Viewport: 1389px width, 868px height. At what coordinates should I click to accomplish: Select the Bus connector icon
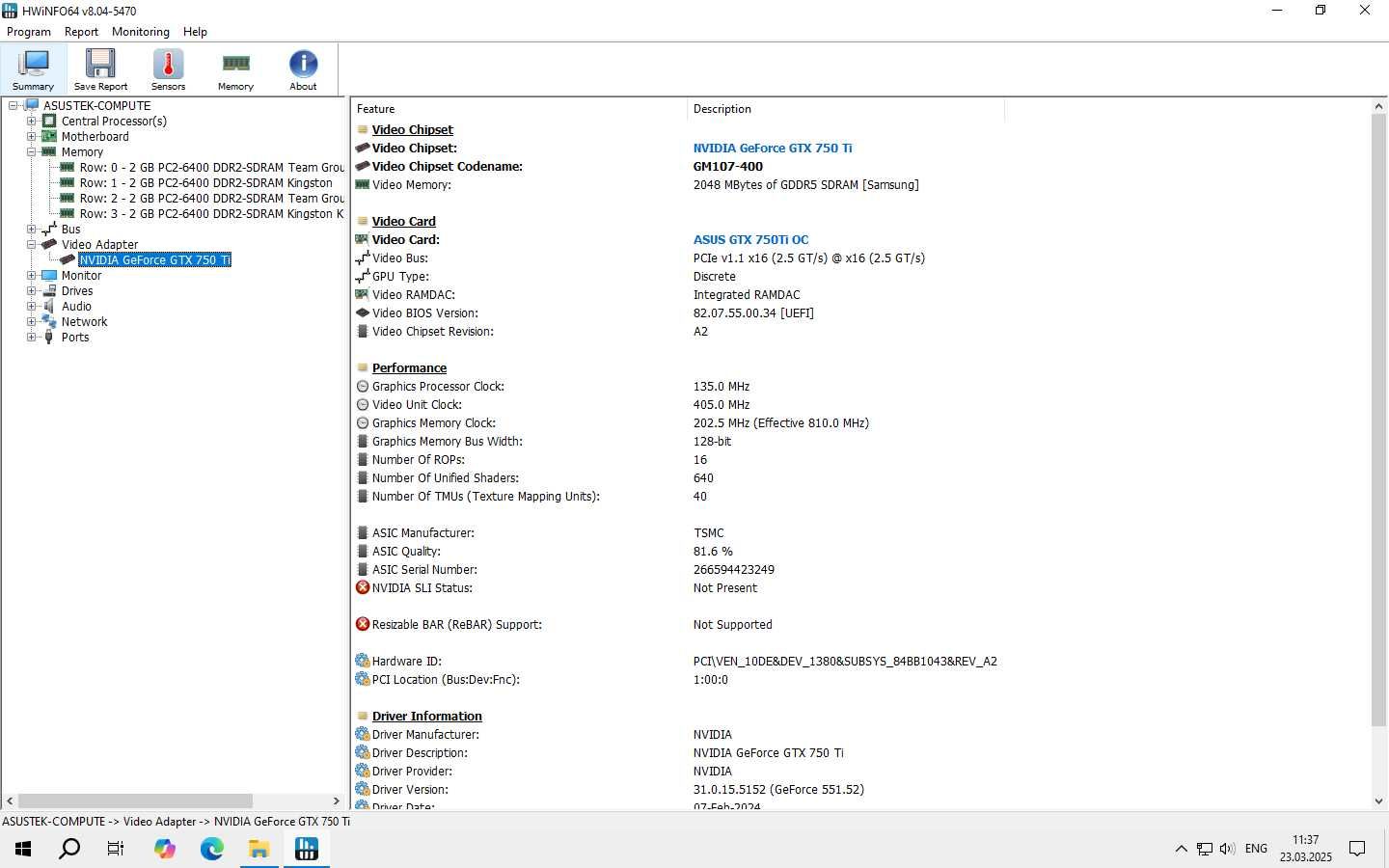49,230
